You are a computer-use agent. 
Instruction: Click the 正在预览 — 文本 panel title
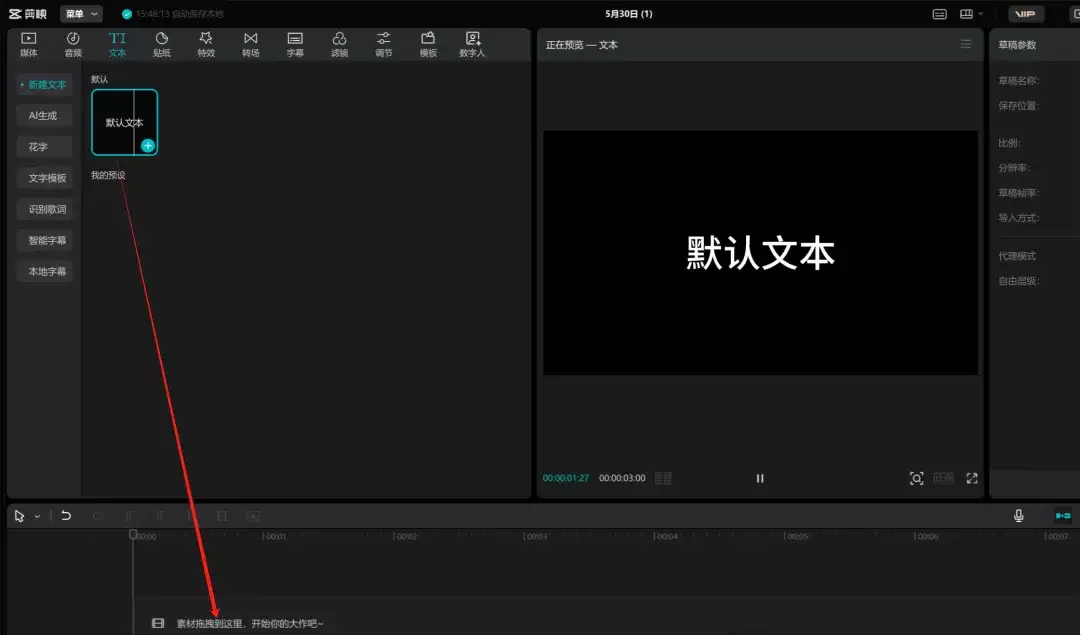[581, 45]
